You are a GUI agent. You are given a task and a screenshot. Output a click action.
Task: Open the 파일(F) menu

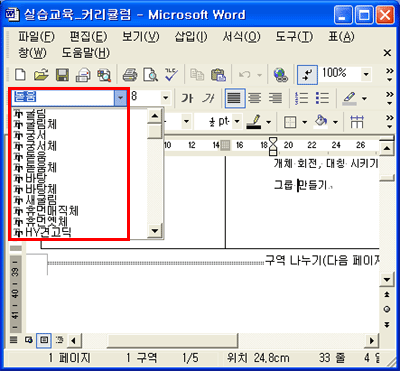point(37,37)
